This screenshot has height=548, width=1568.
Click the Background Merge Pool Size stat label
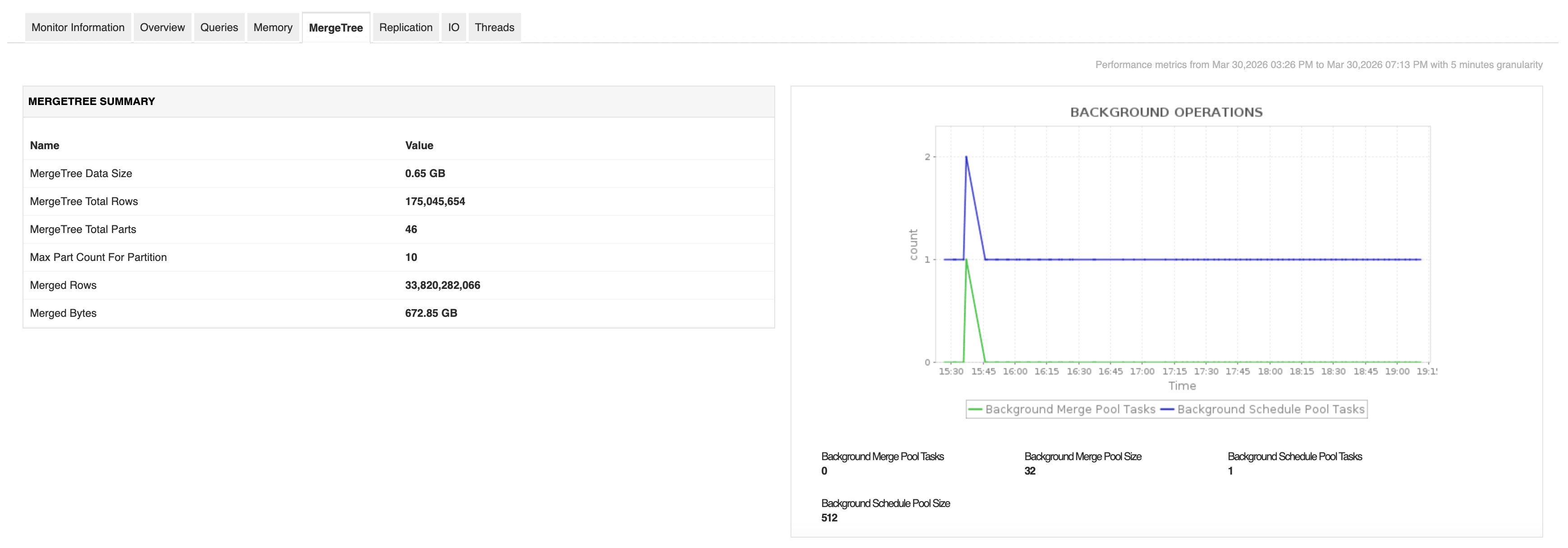pyautogui.click(x=1083, y=457)
